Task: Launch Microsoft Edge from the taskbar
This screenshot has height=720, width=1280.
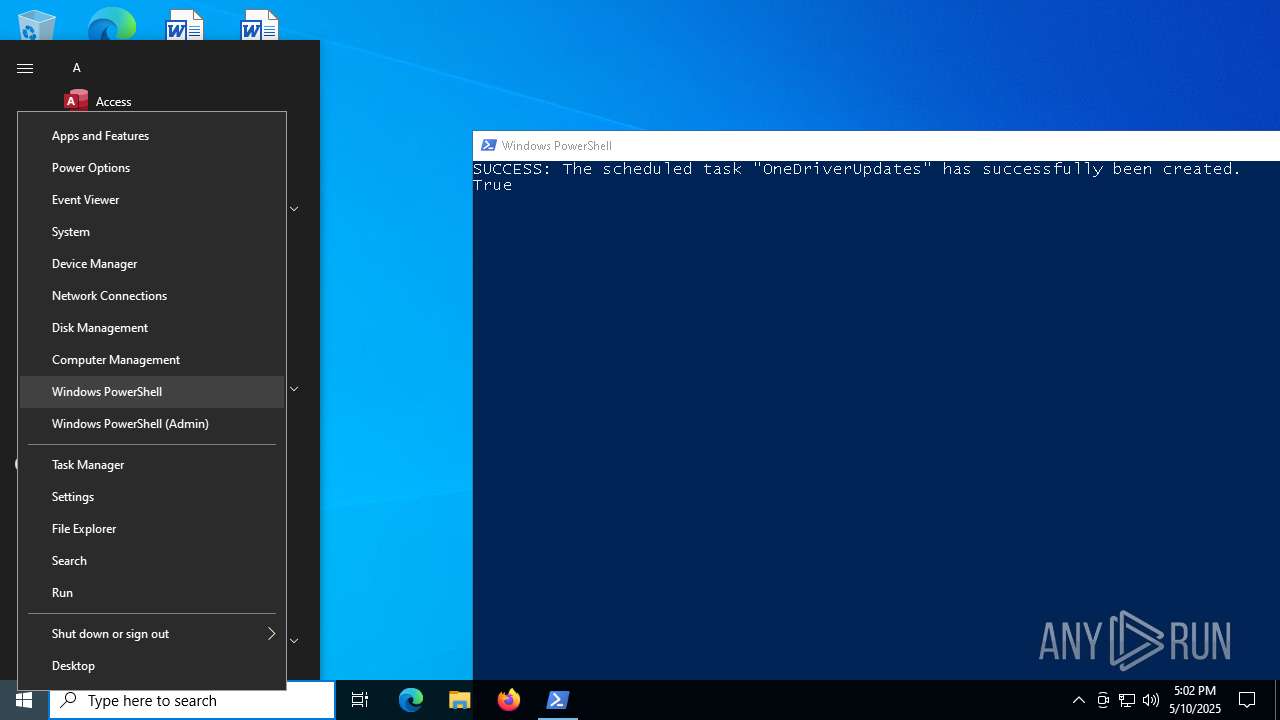Action: click(411, 700)
